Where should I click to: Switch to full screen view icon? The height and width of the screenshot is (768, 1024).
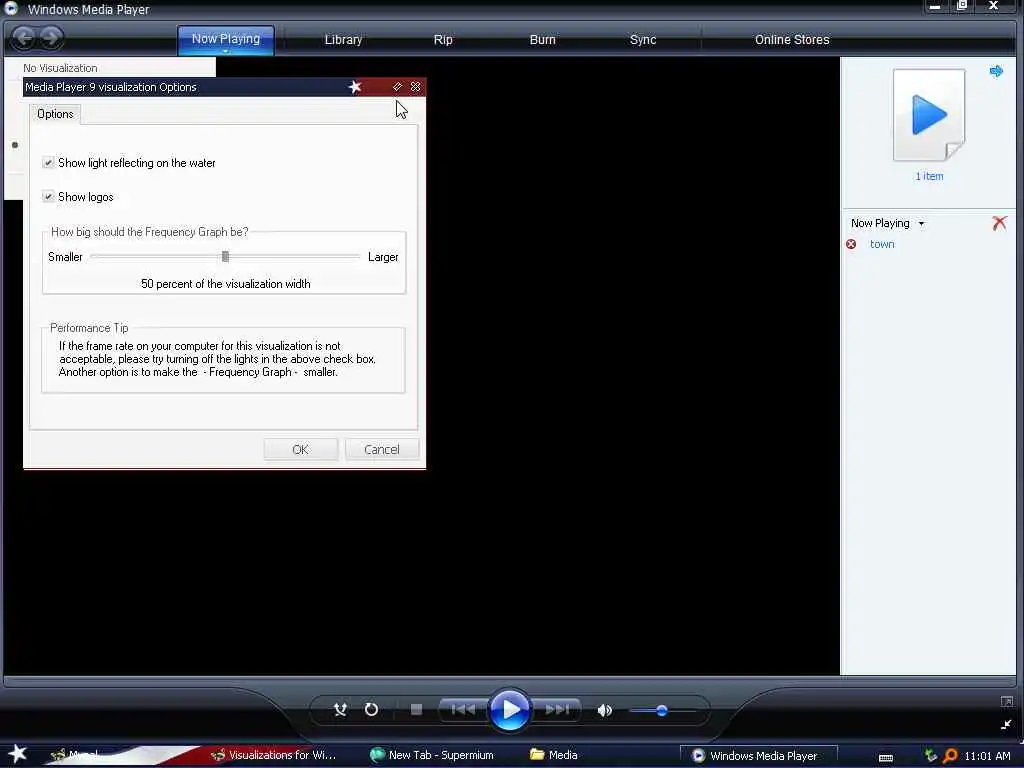click(1006, 701)
